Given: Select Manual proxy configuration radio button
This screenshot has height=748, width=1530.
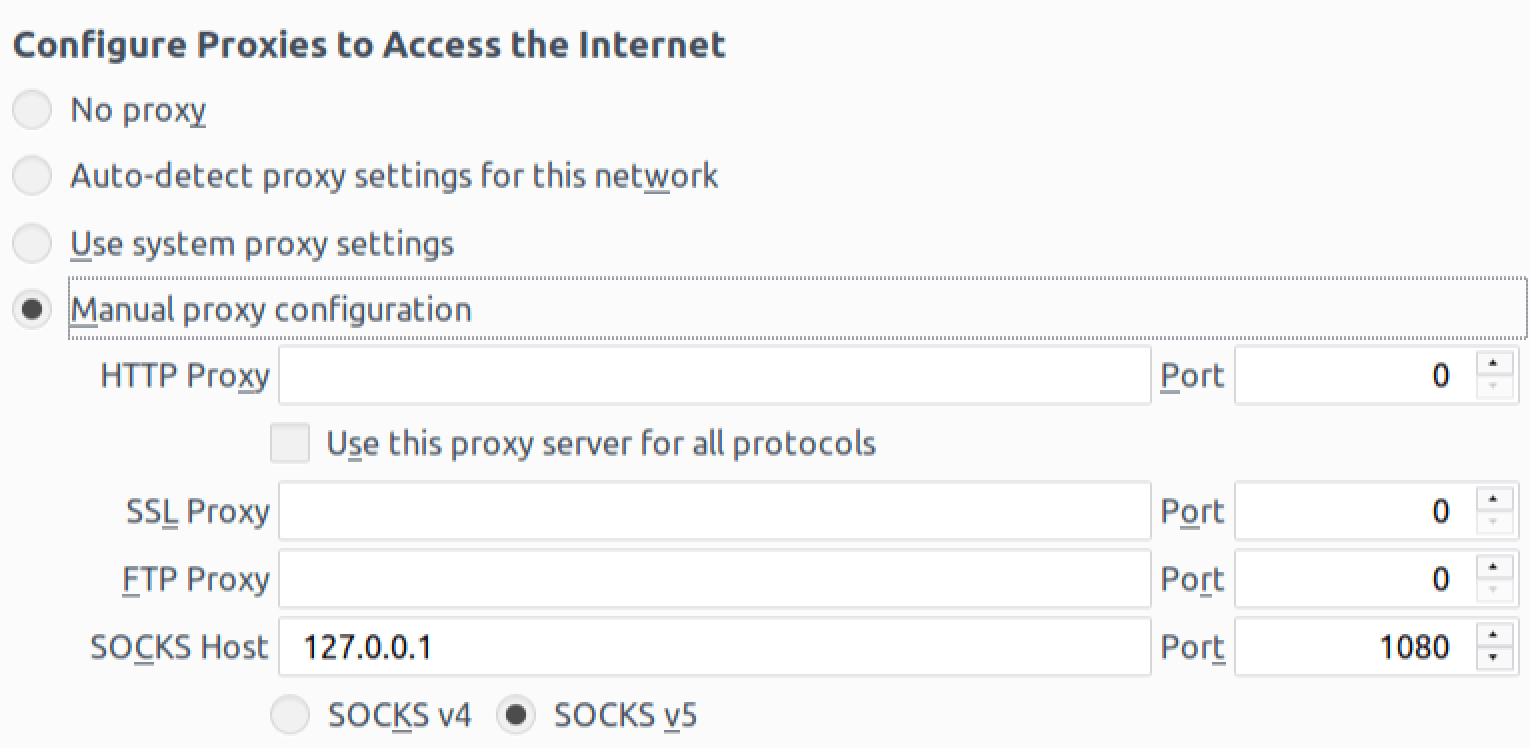Looking at the screenshot, I should click(32, 310).
